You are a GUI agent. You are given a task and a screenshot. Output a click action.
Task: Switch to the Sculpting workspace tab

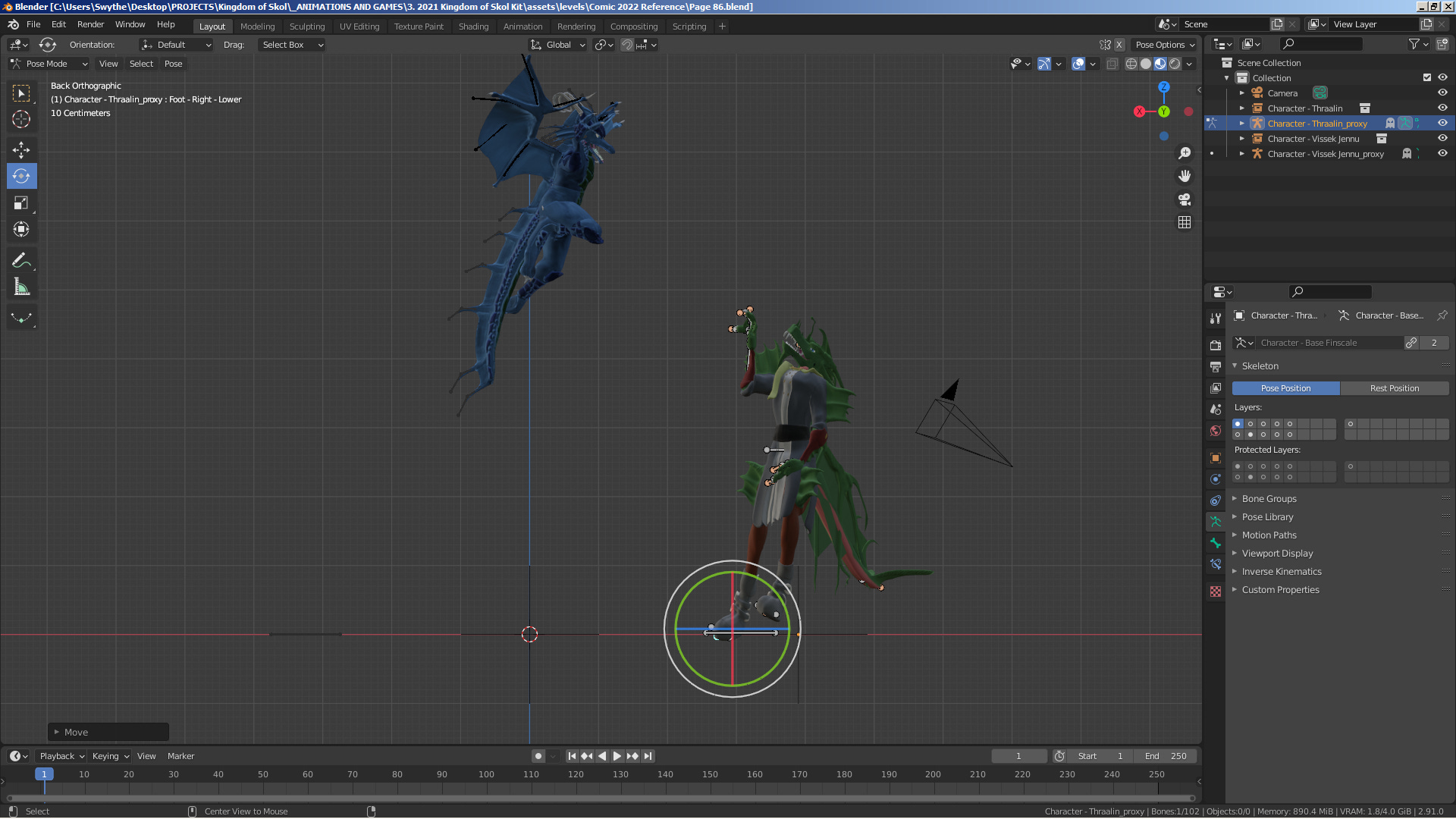tap(306, 27)
